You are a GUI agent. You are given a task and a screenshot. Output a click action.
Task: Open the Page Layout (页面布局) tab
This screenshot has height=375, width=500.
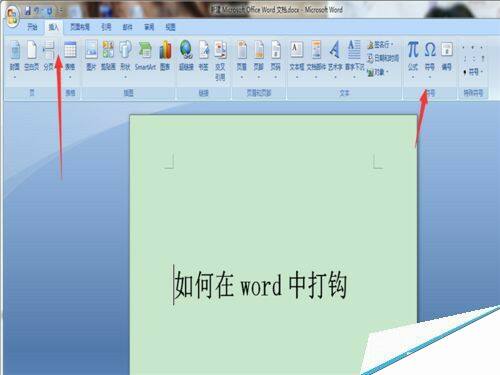pyautogui.click(x=80, y=27)
